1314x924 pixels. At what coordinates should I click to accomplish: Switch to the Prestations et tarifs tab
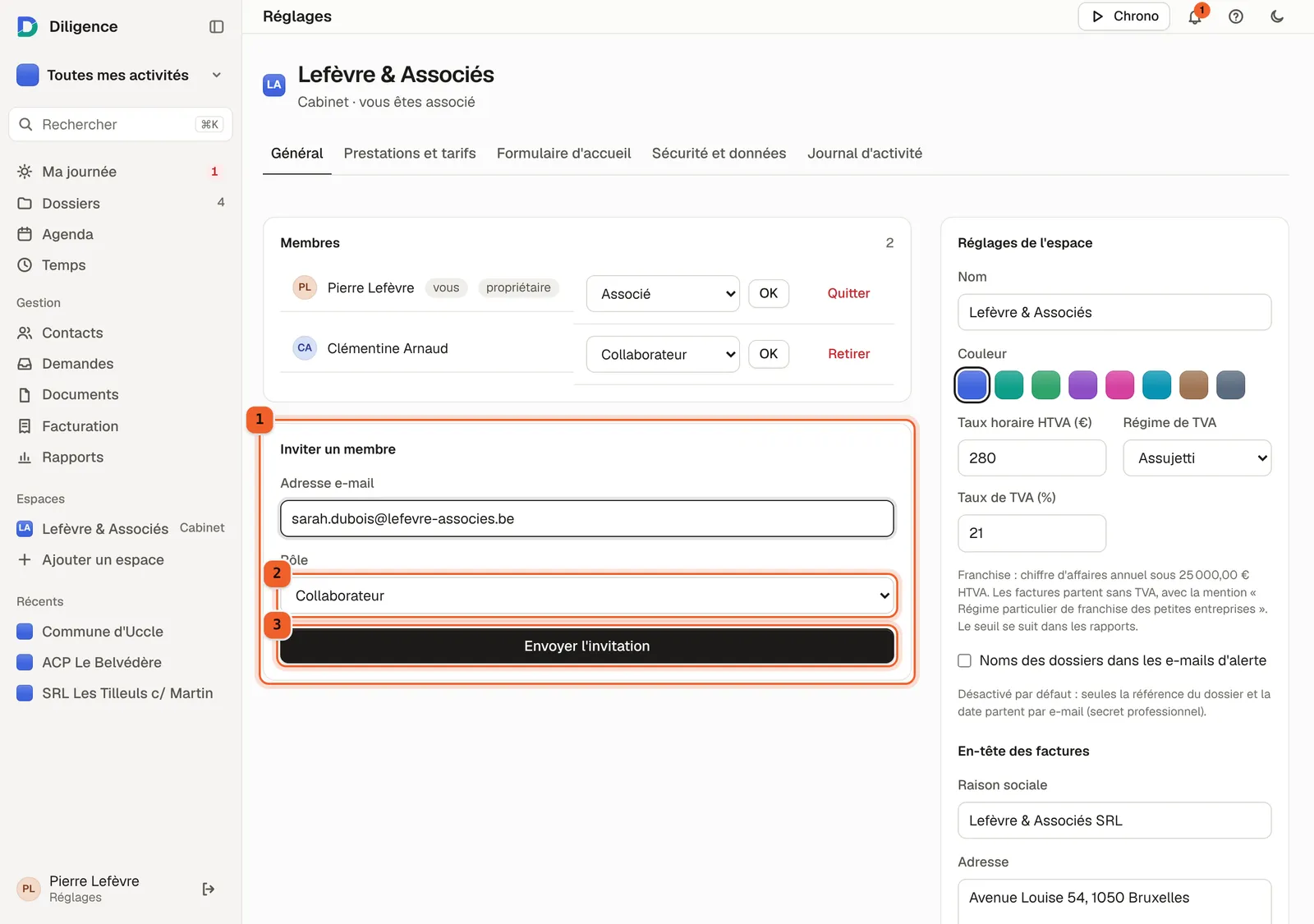click(410, 154)
